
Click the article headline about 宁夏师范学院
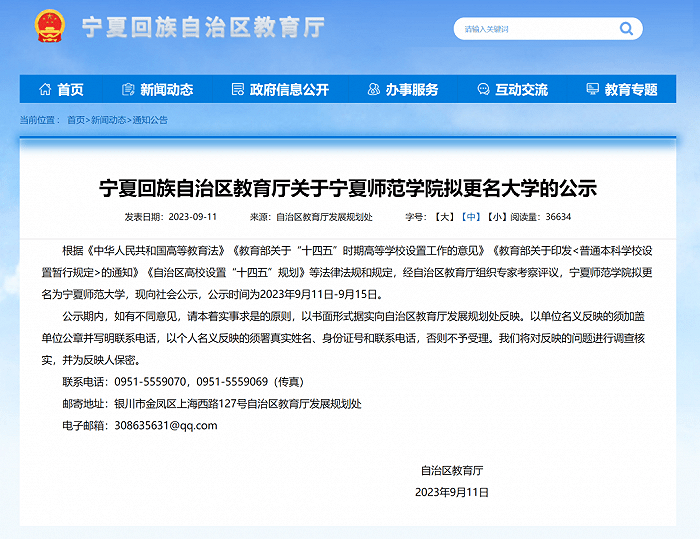pyautogui.click(x=348, y=188)
